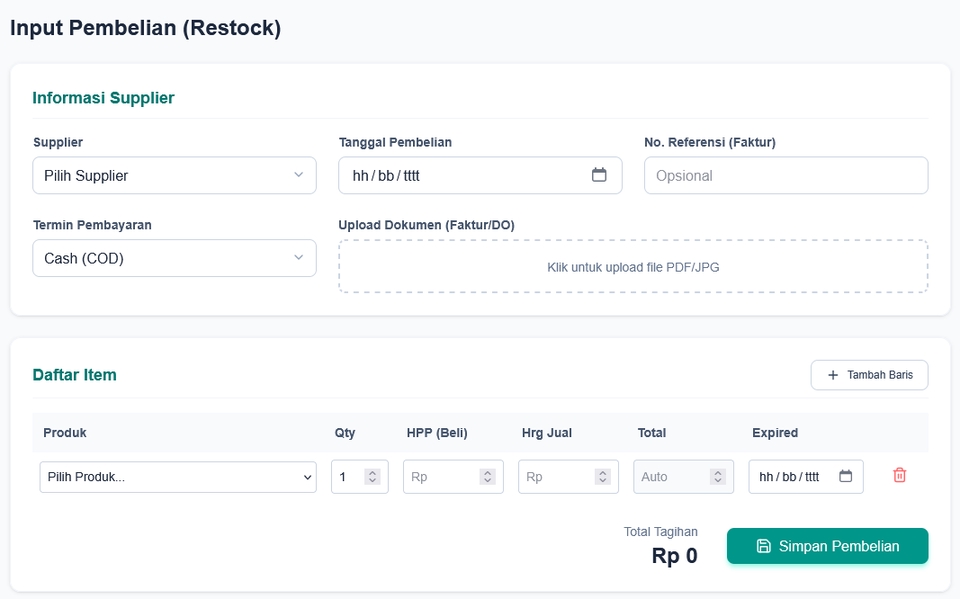The width and height of the screenshot is (960, 599).
Task: Click the HPP (Beli) column header
Action: [x=437, y=432]
